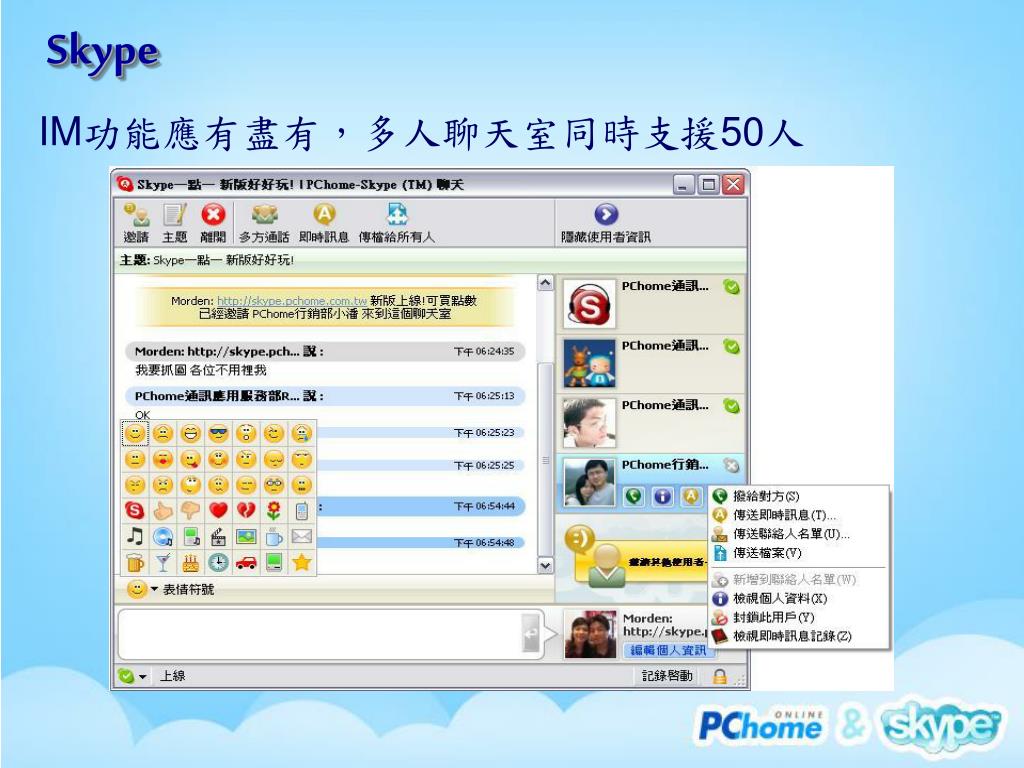
Task: Insert the red car emoticon
Action: (246, 562)
